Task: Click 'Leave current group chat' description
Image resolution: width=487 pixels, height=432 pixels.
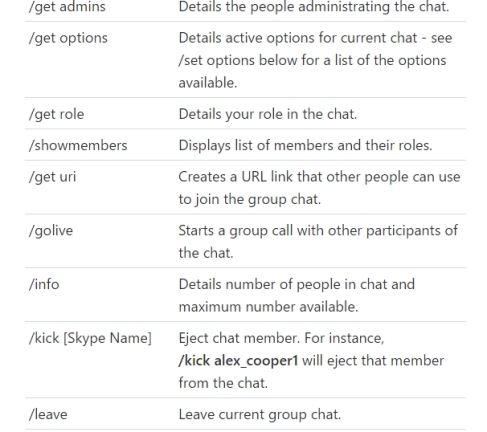Action: click(x=260, y=414)
